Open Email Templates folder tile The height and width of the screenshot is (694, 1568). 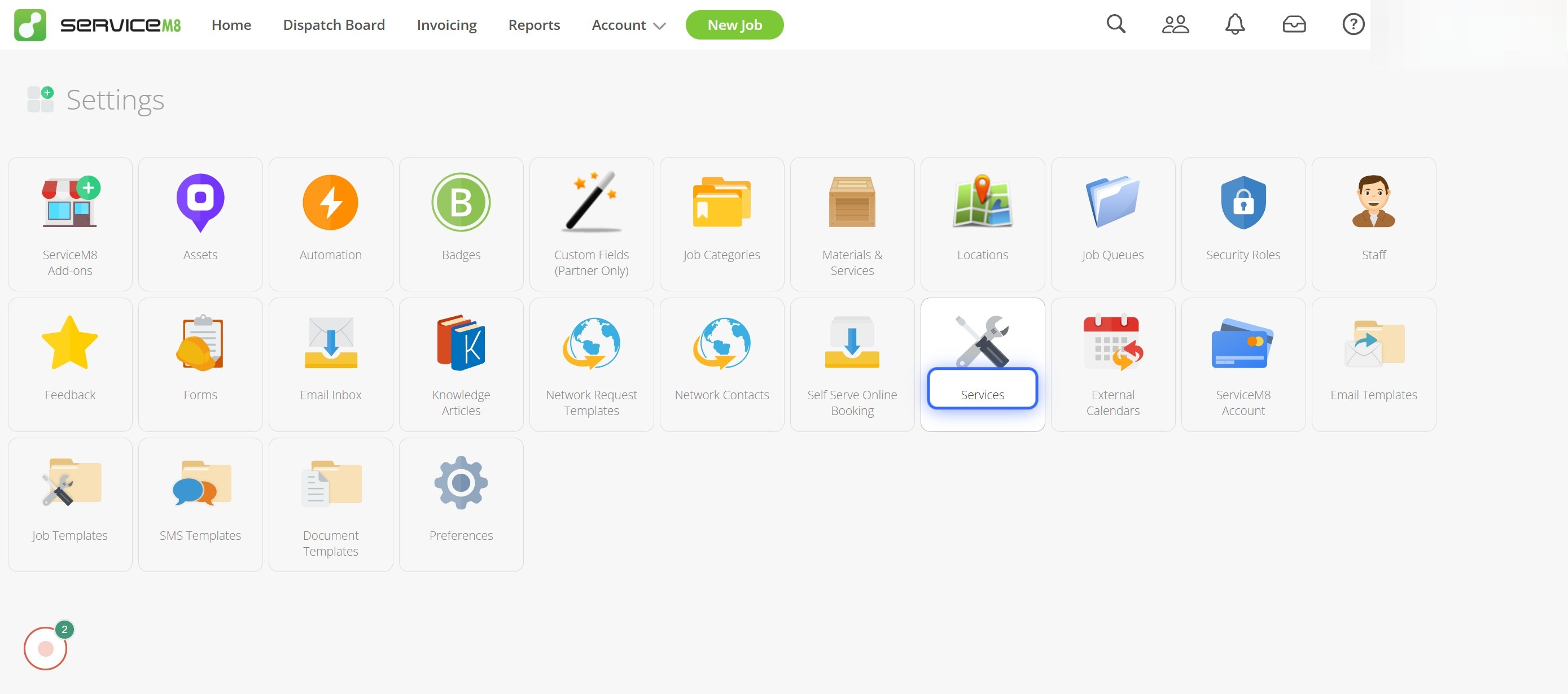tap(1373, 364)
